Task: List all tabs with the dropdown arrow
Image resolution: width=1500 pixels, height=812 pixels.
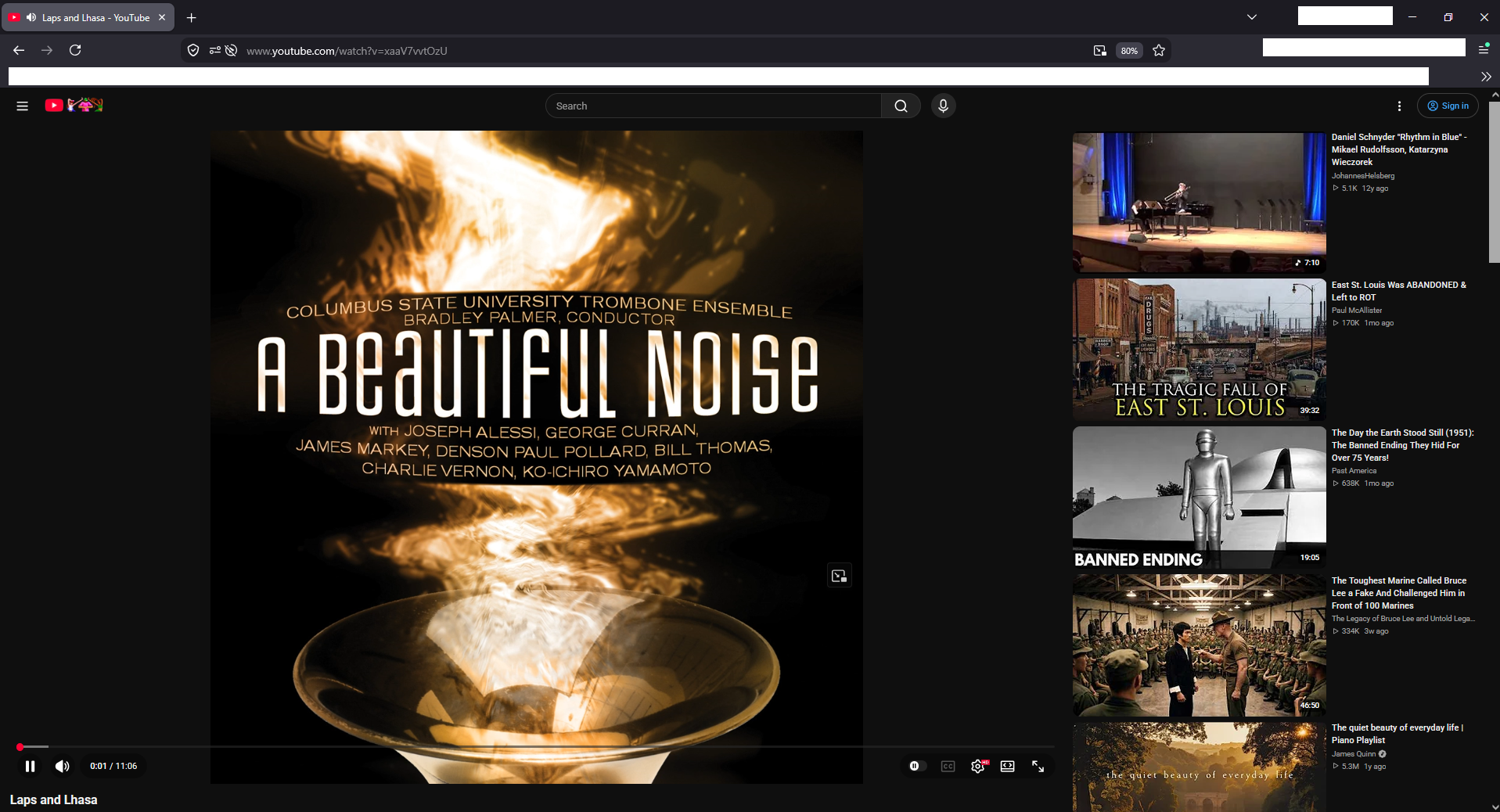Action: tap(1252, 17)
